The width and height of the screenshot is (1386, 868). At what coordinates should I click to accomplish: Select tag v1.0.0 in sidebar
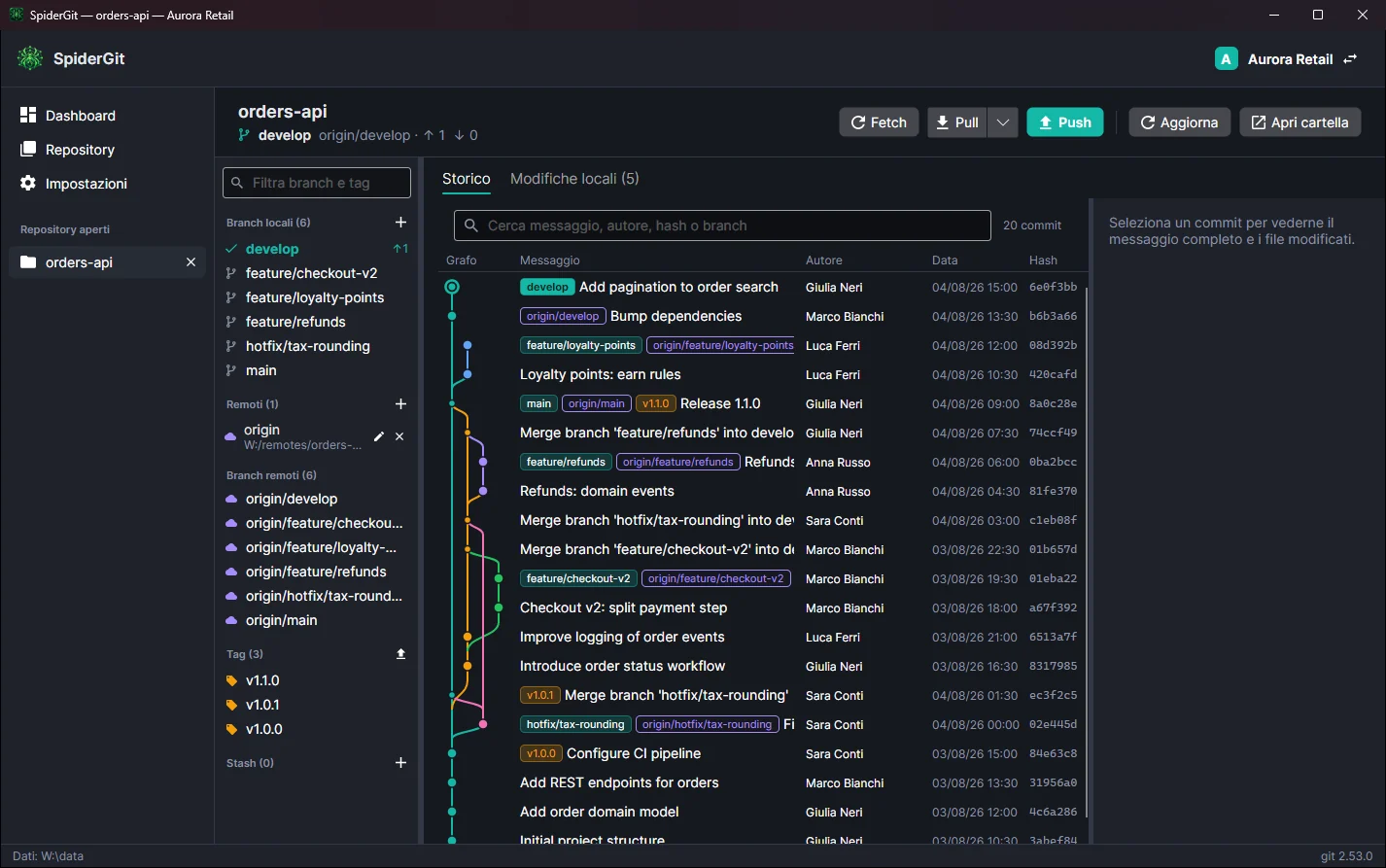[x=317, y=729]
